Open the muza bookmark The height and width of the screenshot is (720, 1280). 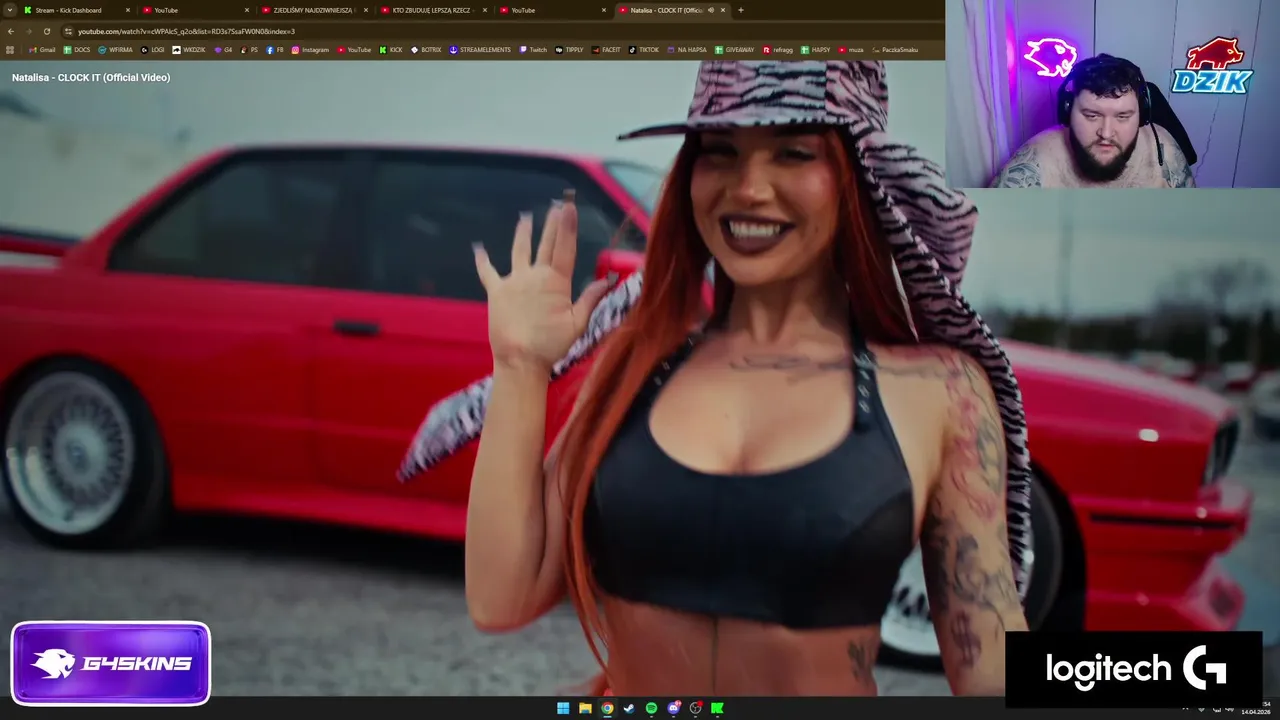(x=851, y=50)
